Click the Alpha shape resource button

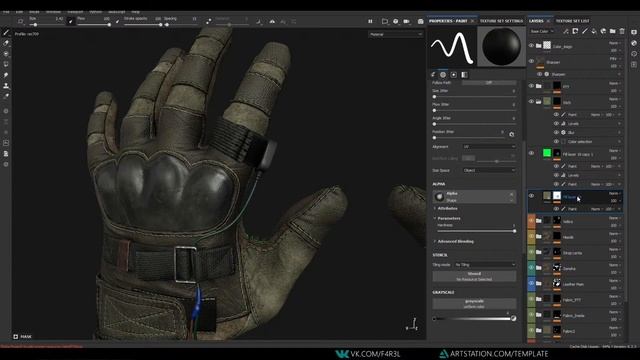tap(474, 197)
